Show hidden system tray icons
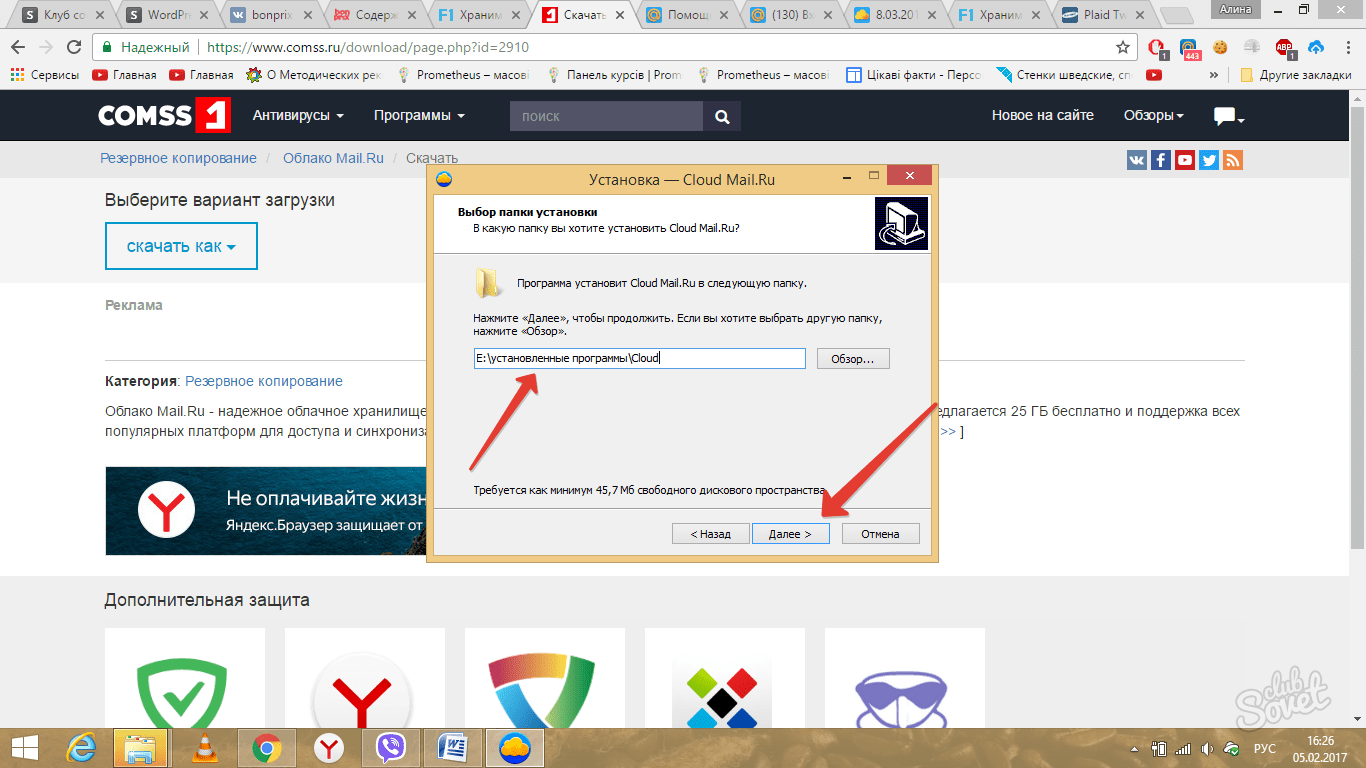Image resolution: width=1366 pixels, height=768 pixels. click(x=1136, y=748)
